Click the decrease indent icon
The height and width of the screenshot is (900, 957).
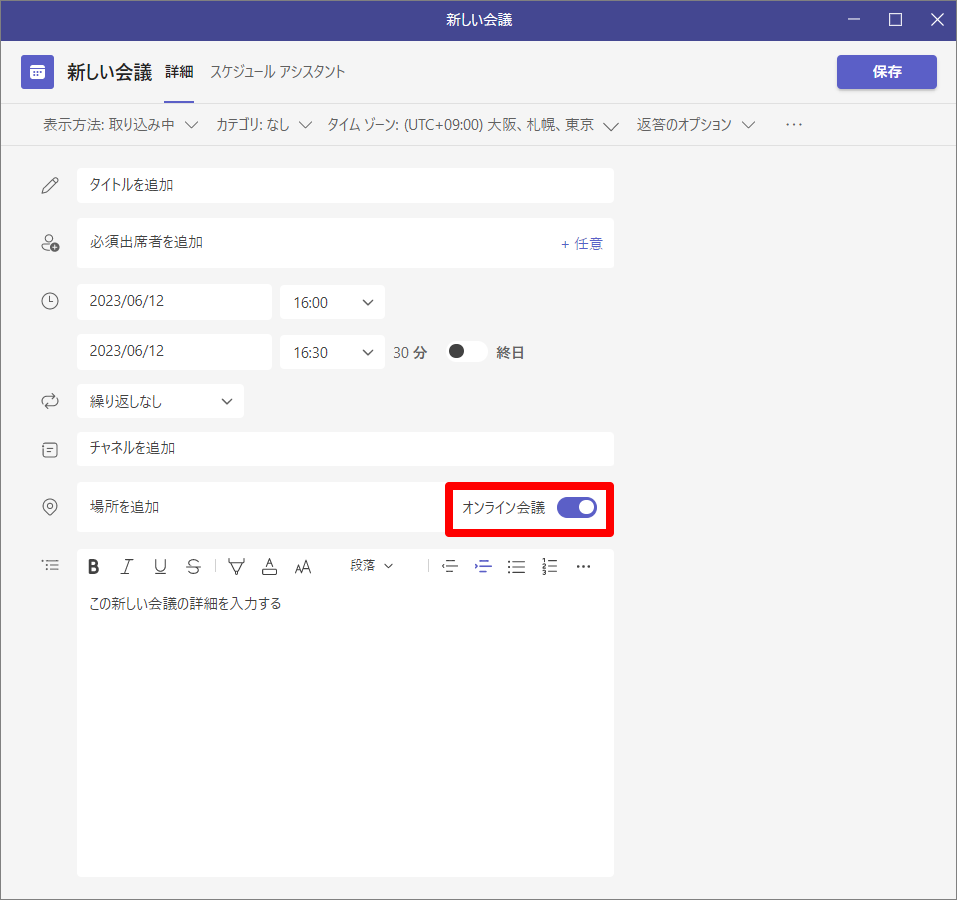point(450,567)
